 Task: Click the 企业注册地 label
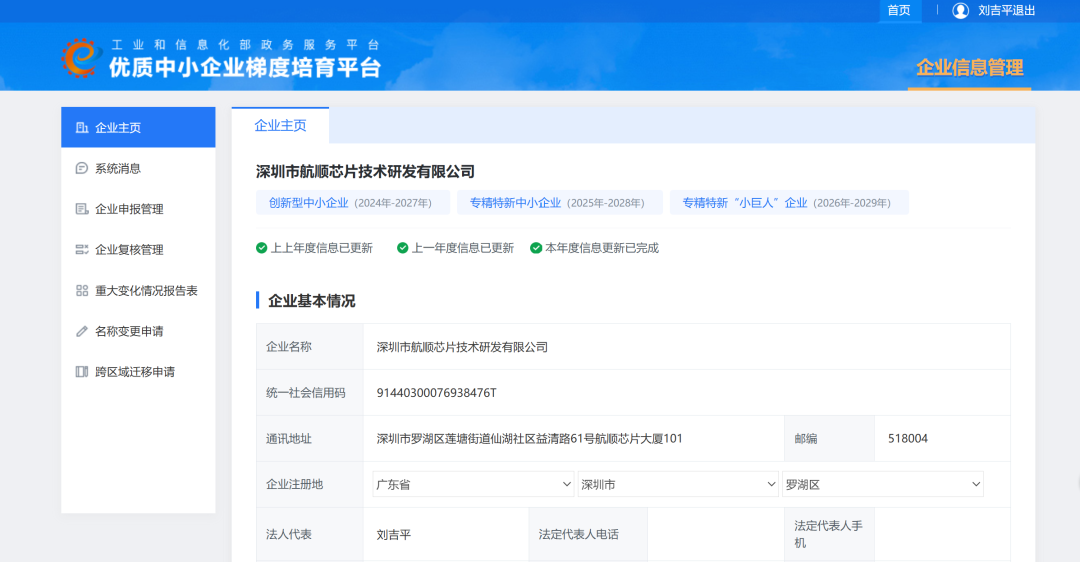pos(294,484)
